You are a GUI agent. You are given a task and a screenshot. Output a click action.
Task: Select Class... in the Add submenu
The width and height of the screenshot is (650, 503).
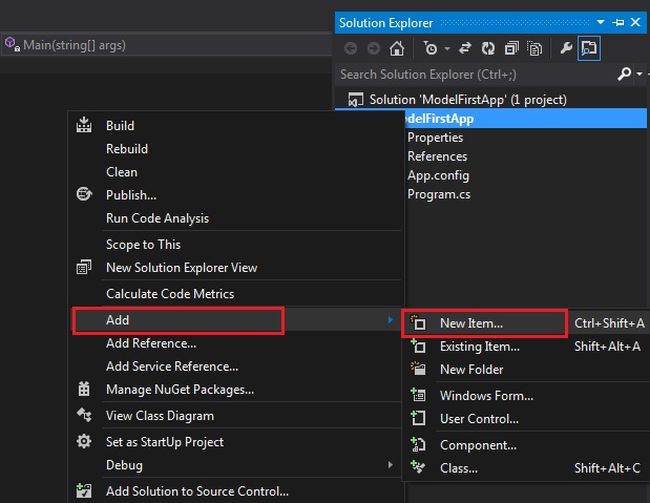coord(458,468)
